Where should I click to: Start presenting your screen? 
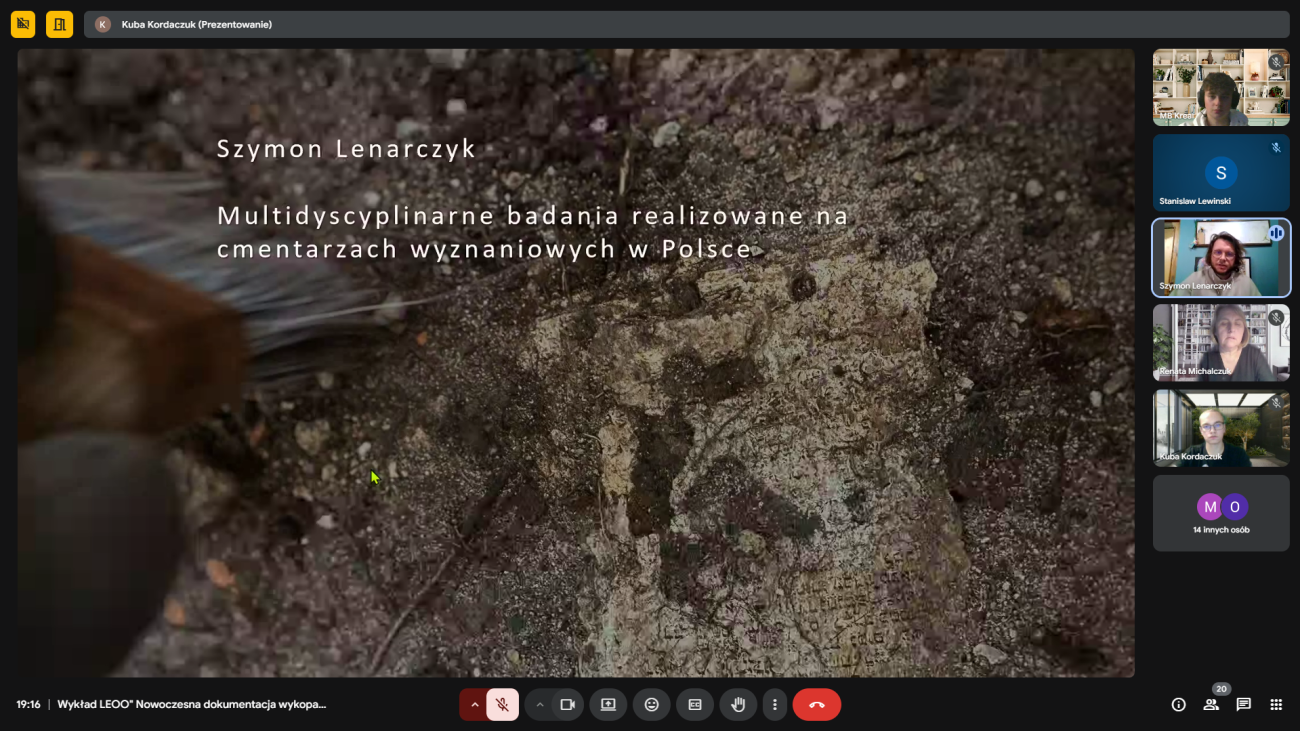608,705
